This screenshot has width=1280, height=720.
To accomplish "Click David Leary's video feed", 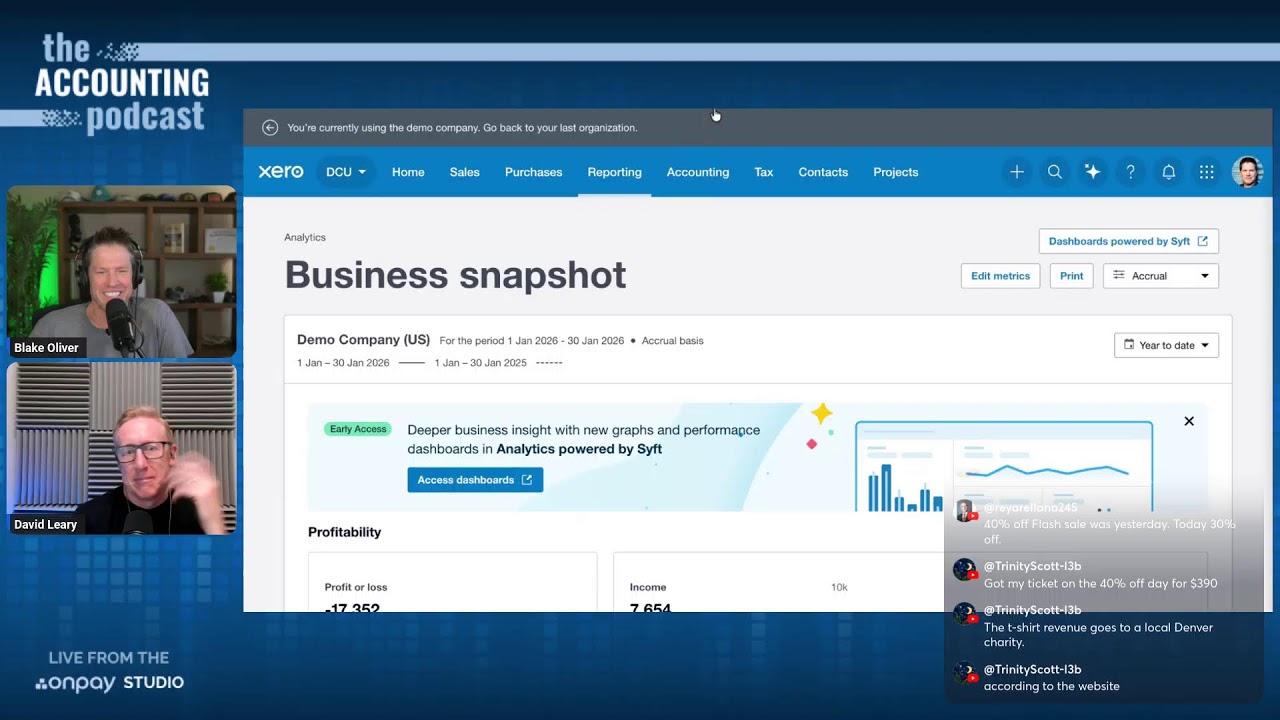I will tap(122, 449).
